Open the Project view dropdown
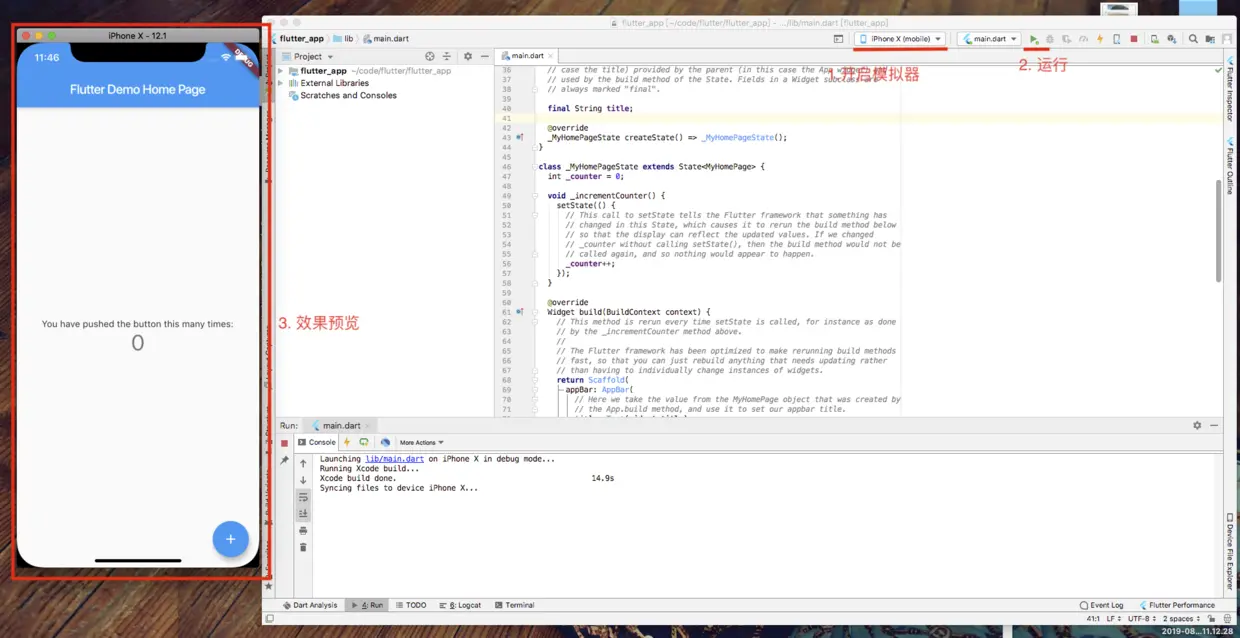 (309, 57)
